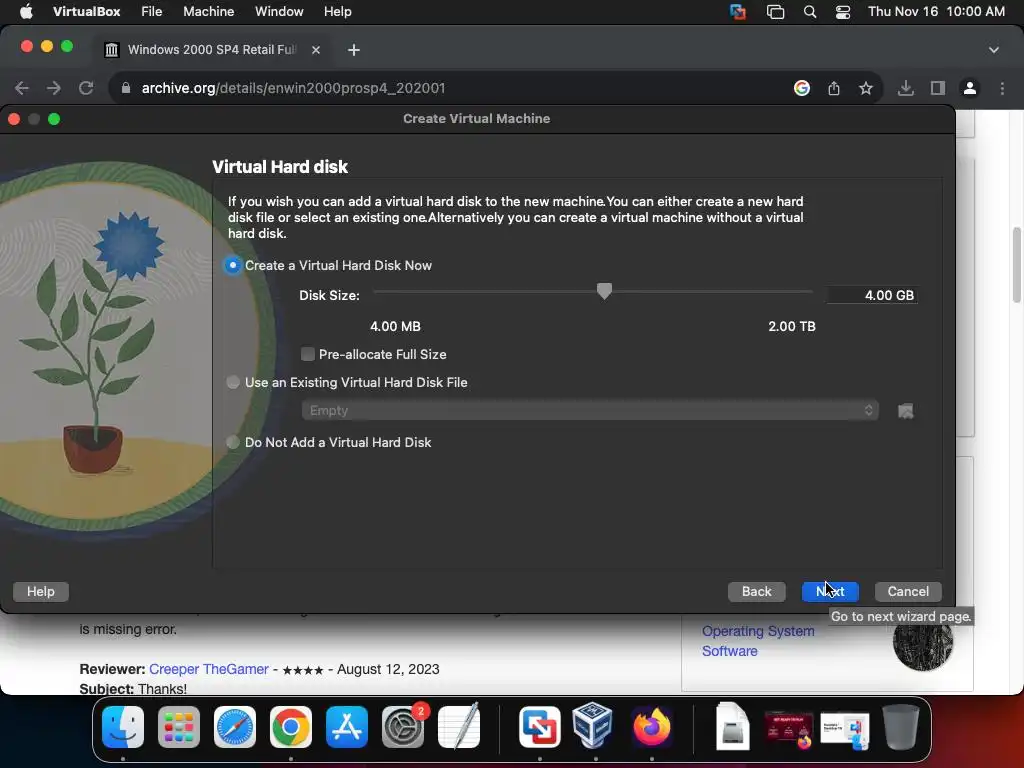Click minimized VMware window thumbnail in Dock
This screenshot has width=1024, height=768.
pos(844,730)
